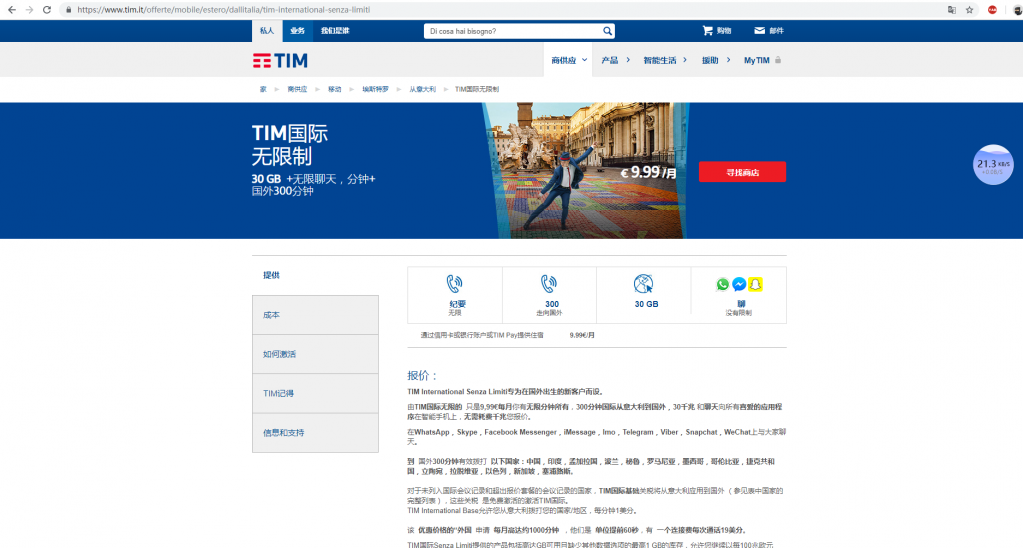1023x548 pixels.
Task: Click the dancing man banner image
Action: [x=586, y=170]
